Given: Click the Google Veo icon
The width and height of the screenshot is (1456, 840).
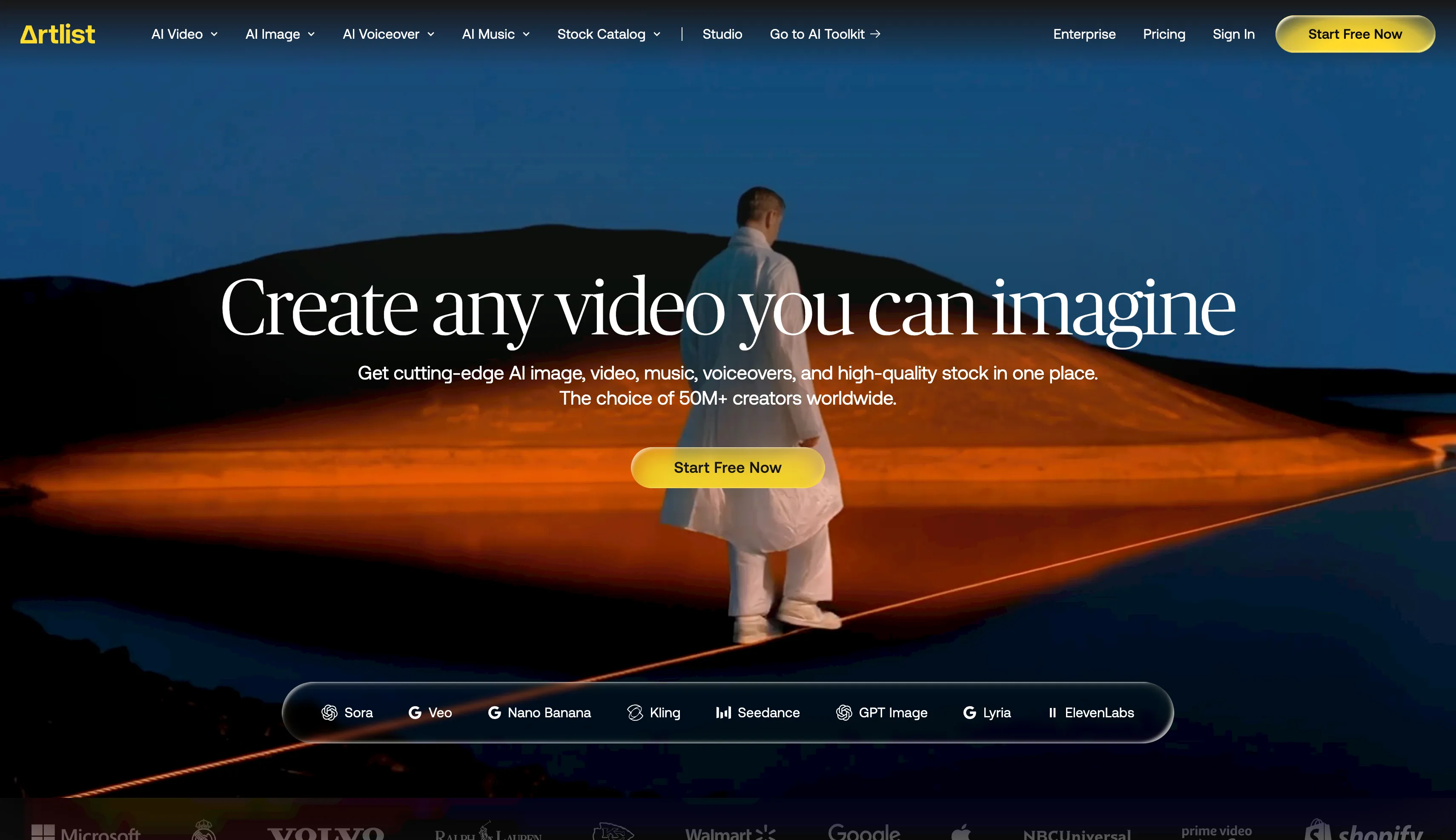Looking at the screenshot, I should click(x=415, y=713).
